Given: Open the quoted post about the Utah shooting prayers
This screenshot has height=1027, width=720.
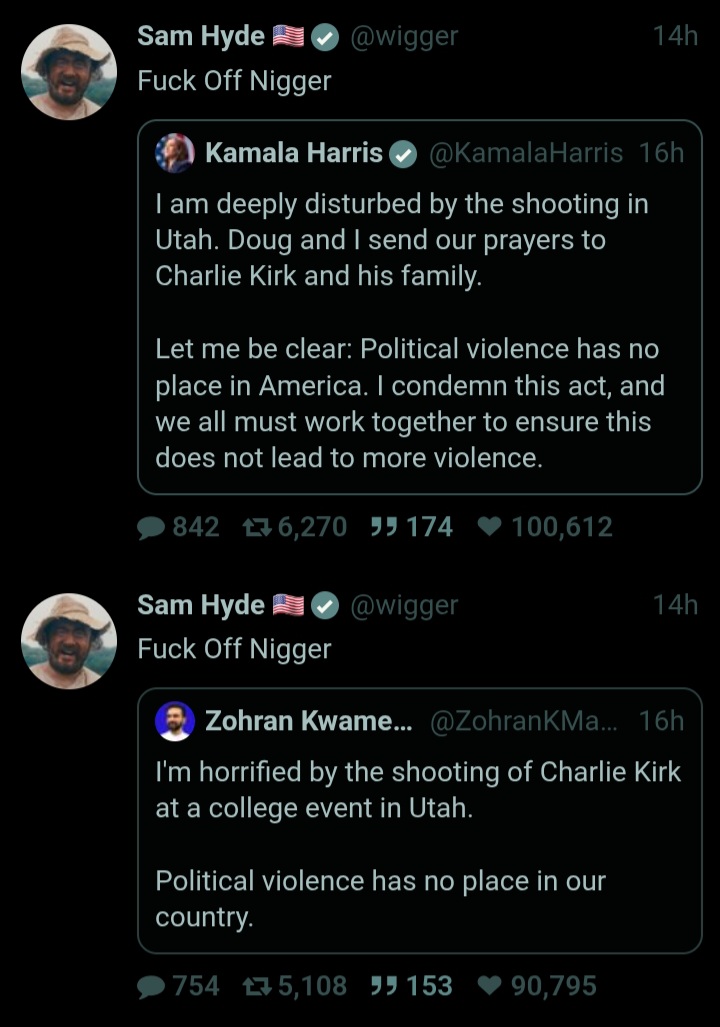Looking at the screenshot, I should pos(419,330).
